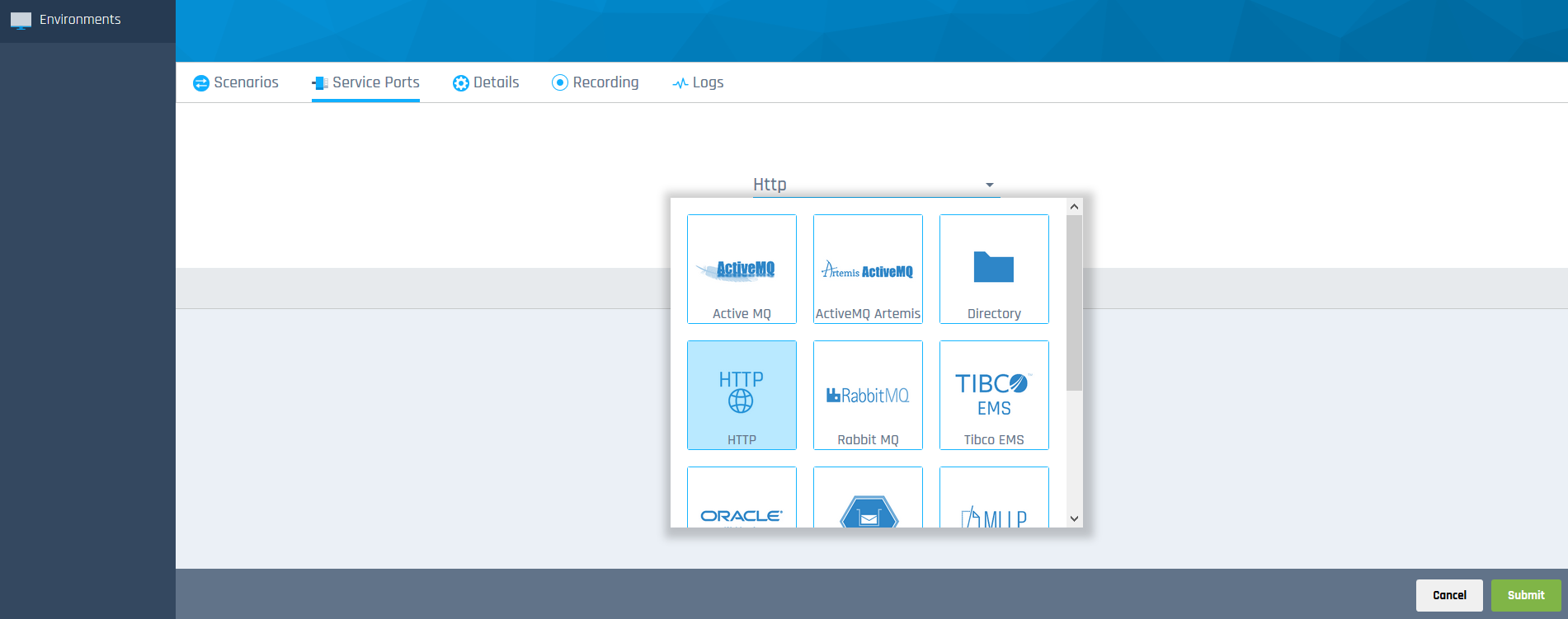Go to the Recording tab
Image resolution: width=1568 pixels, height=619 pixels.
click(596, 82)
